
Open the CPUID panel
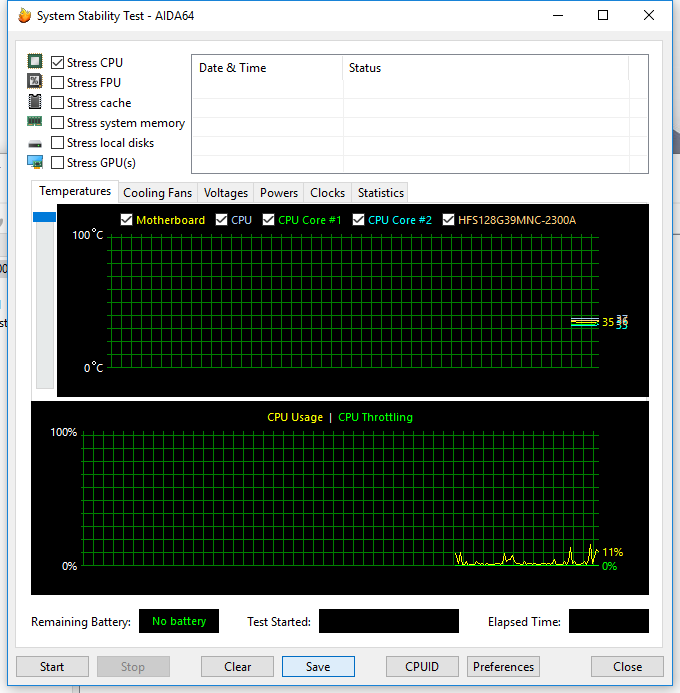[x=422, y=666]
